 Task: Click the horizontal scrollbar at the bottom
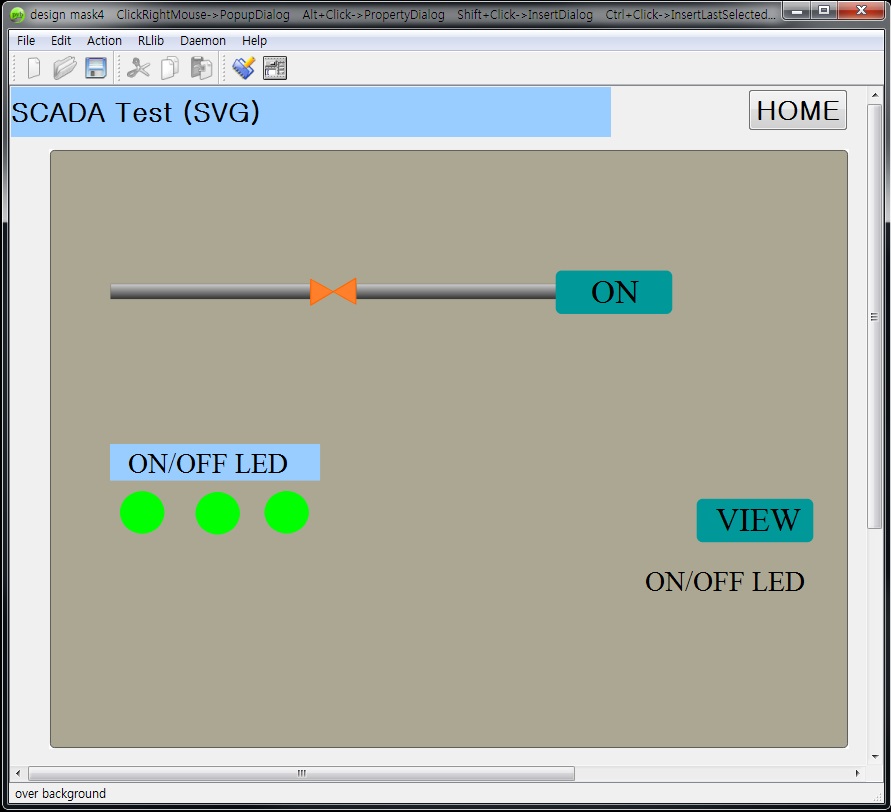point(300,772)
